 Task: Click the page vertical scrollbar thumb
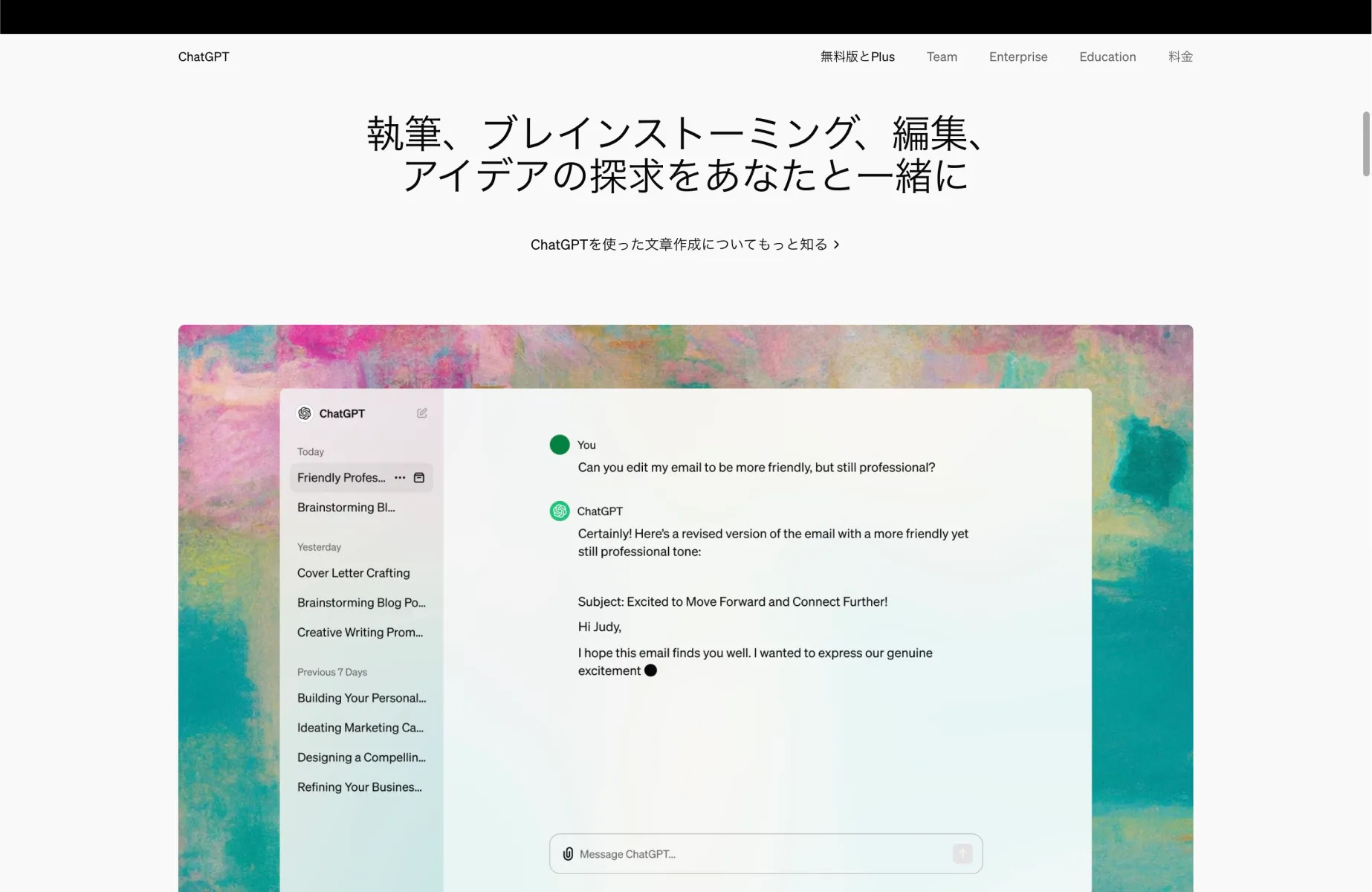[1366, 144]
